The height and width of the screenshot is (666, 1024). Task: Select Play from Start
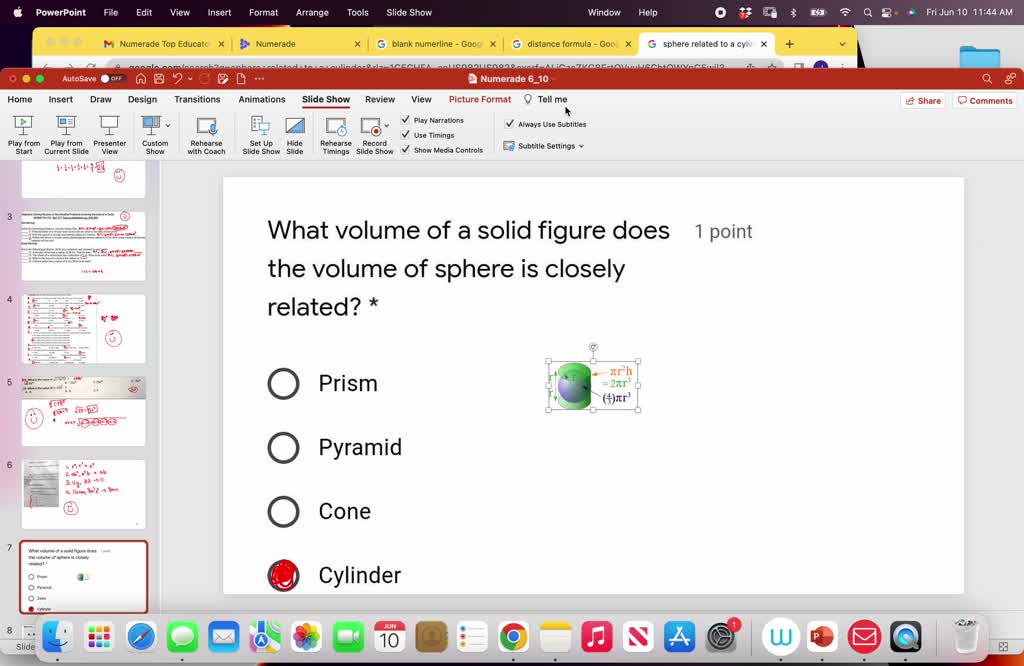coord(23,133)
